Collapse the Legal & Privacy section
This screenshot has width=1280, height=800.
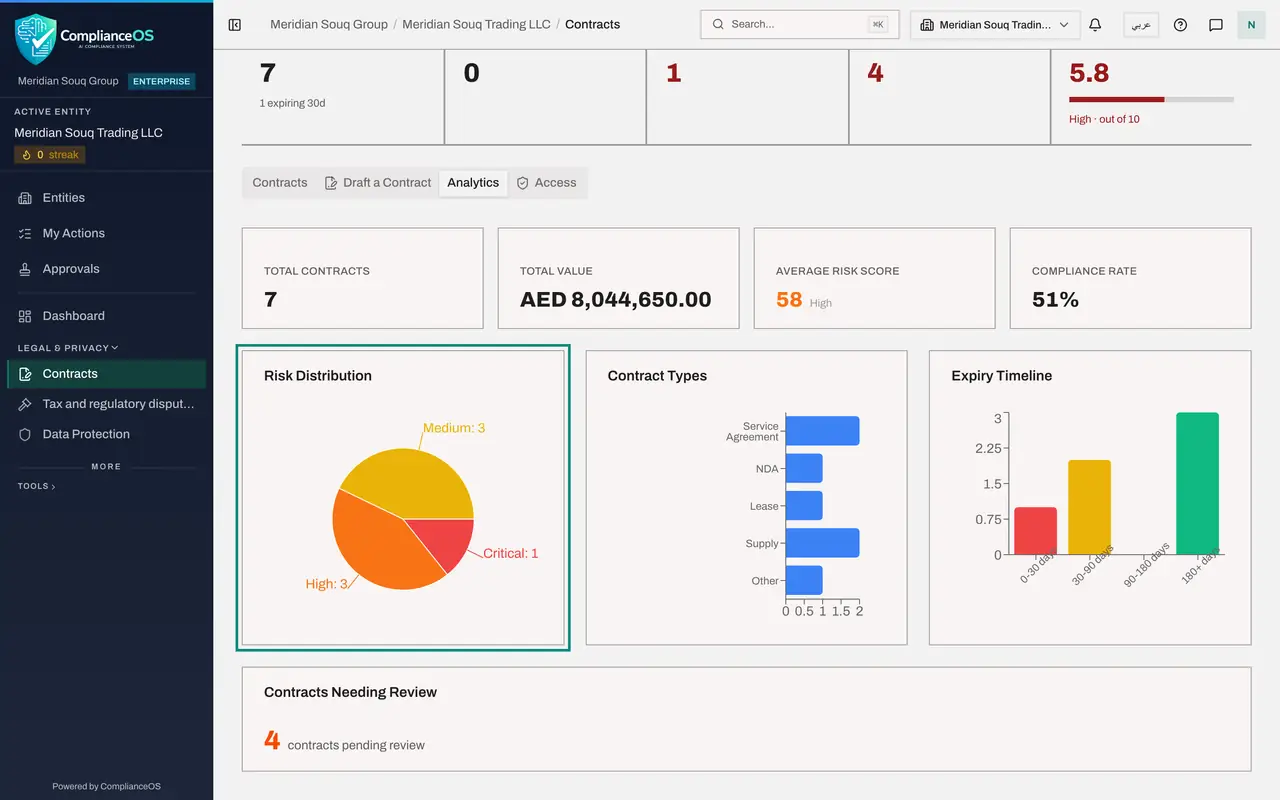tap(68, 348)
